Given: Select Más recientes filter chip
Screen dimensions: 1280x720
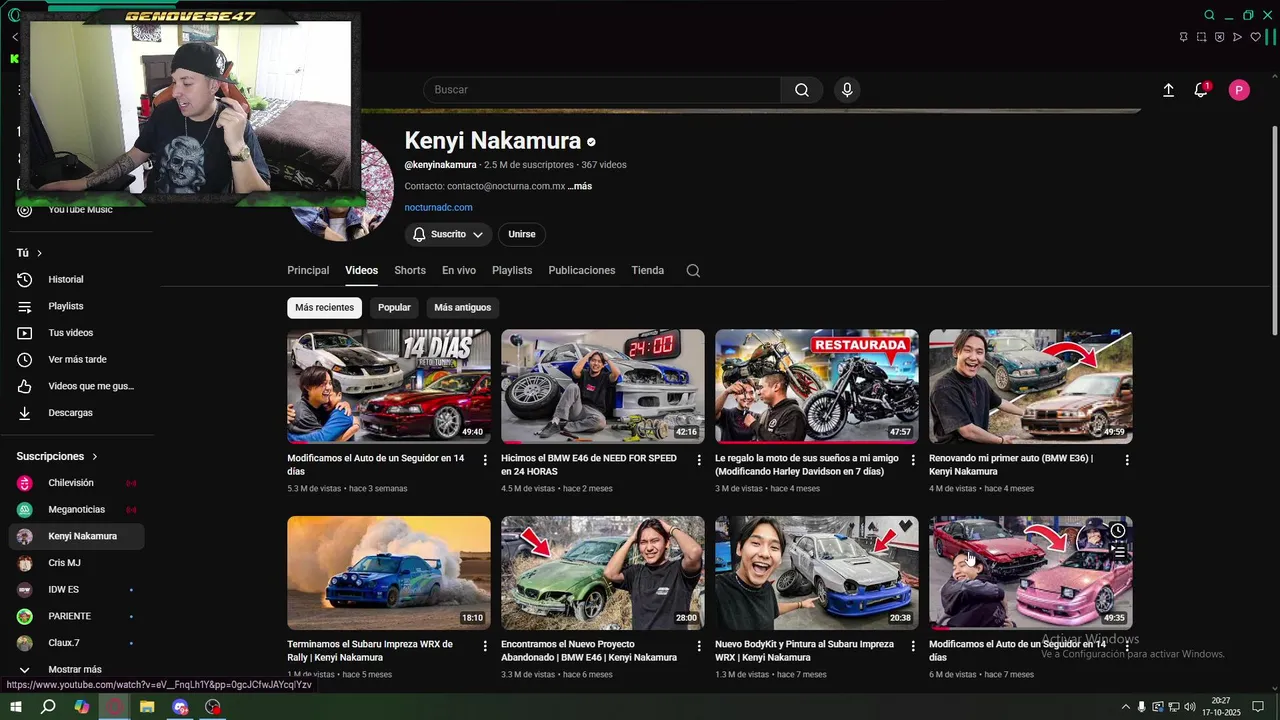Looking at the screenshot, I should point(324,308).
